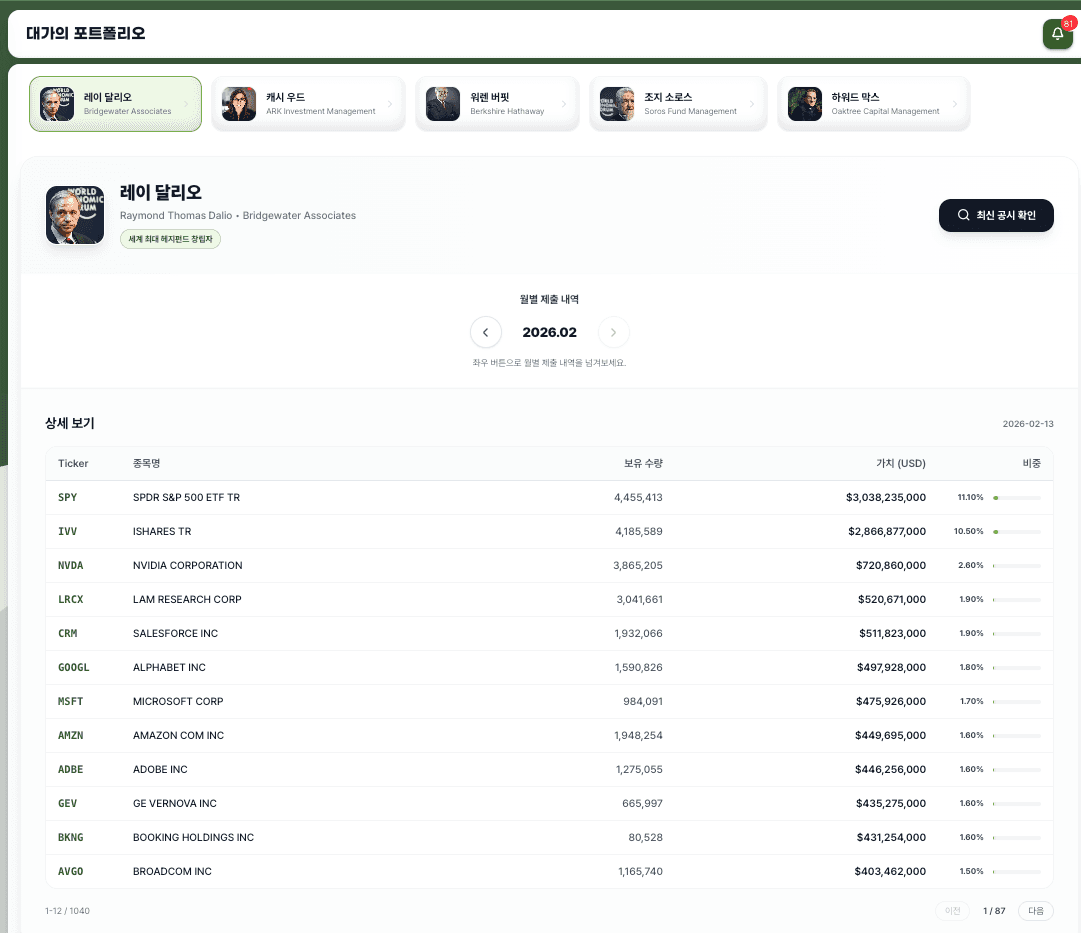Click the MSFT ticker

70,701
